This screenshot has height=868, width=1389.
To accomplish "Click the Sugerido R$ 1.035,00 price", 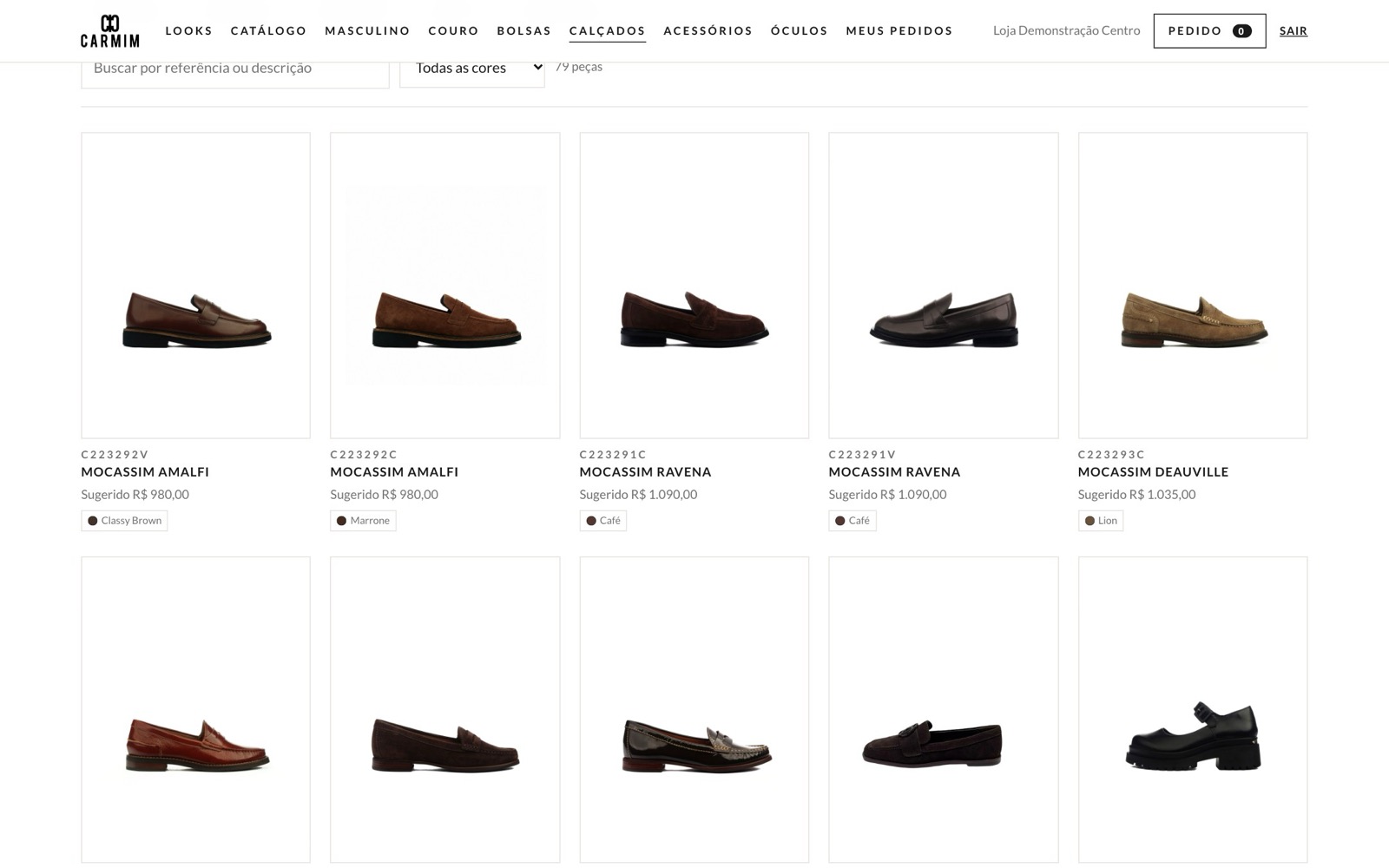I will [1136, 495].
